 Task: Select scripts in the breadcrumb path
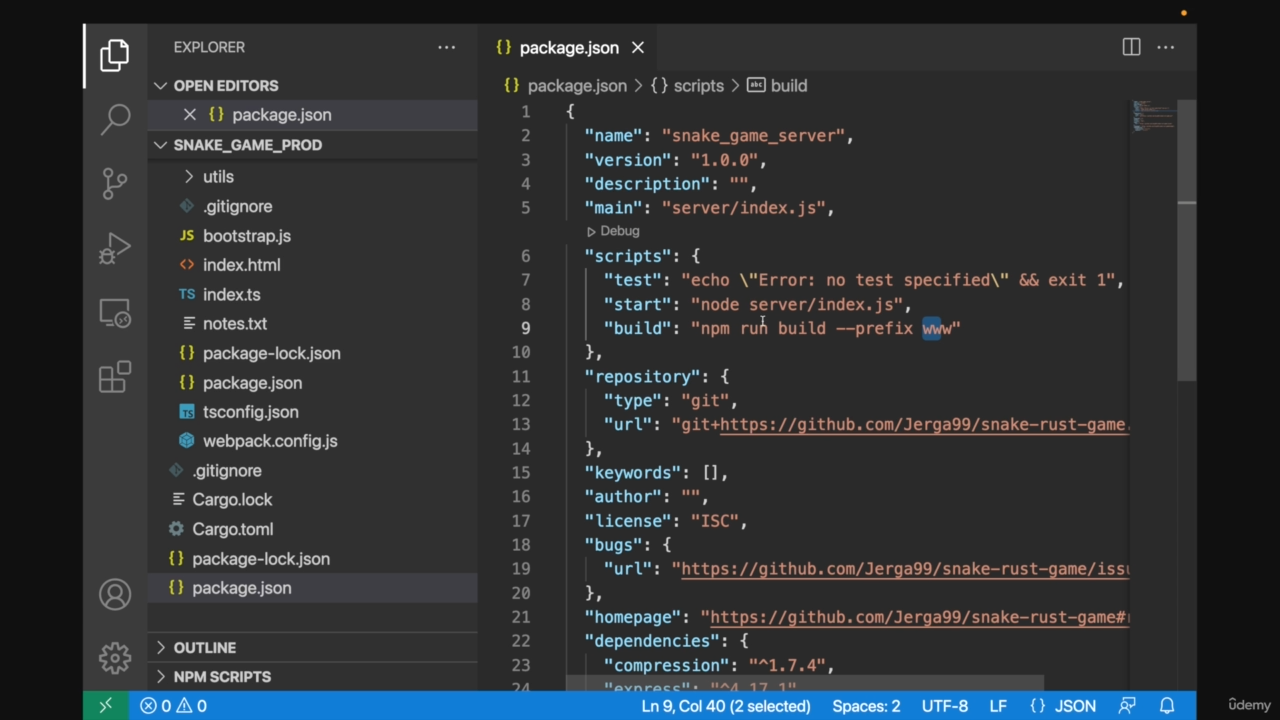pyautogui.click(x=698, y=86)
